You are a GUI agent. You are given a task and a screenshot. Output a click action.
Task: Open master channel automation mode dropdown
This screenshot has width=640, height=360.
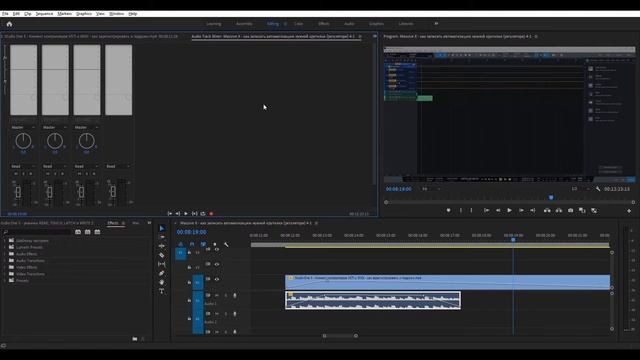pos(118,167)
